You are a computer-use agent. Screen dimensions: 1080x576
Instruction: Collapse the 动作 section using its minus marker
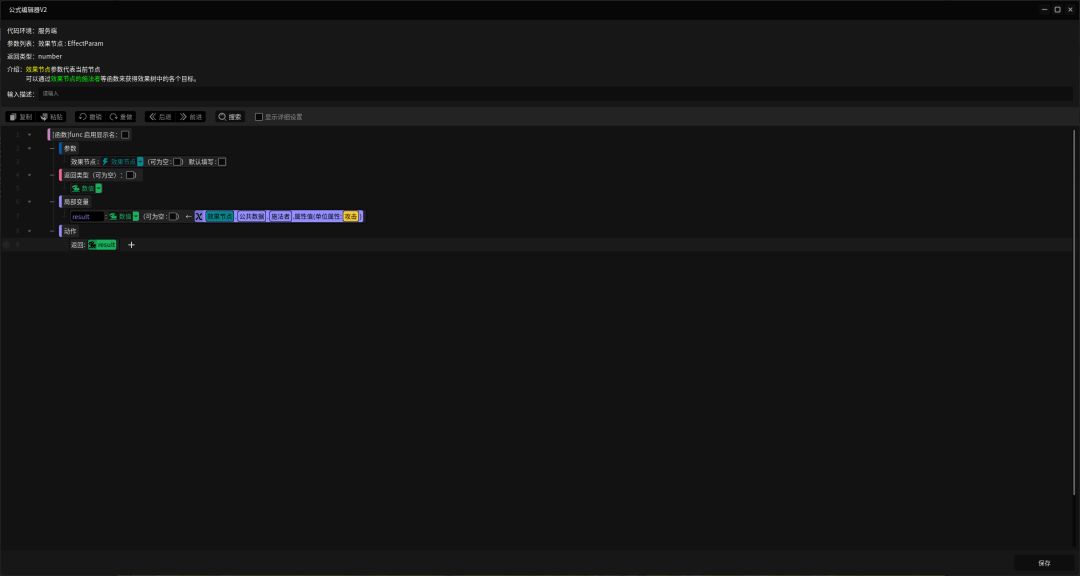pyautogui.click(x=52, y=231)
